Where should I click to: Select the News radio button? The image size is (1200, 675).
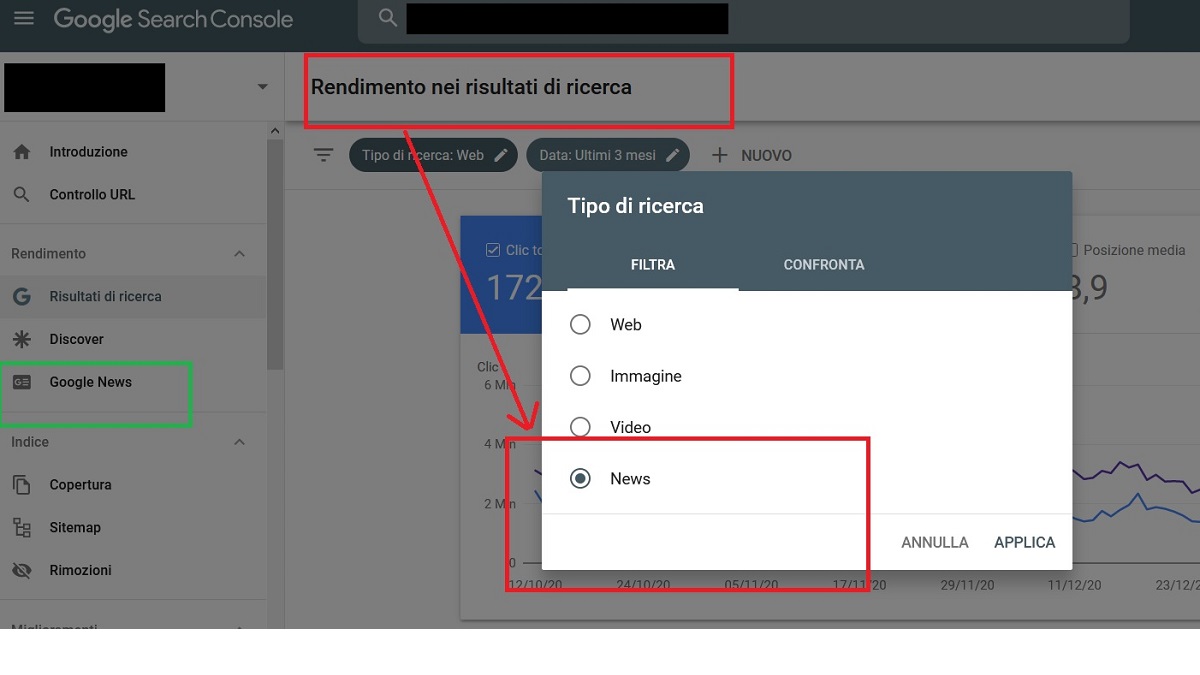(x=580, y=479)
